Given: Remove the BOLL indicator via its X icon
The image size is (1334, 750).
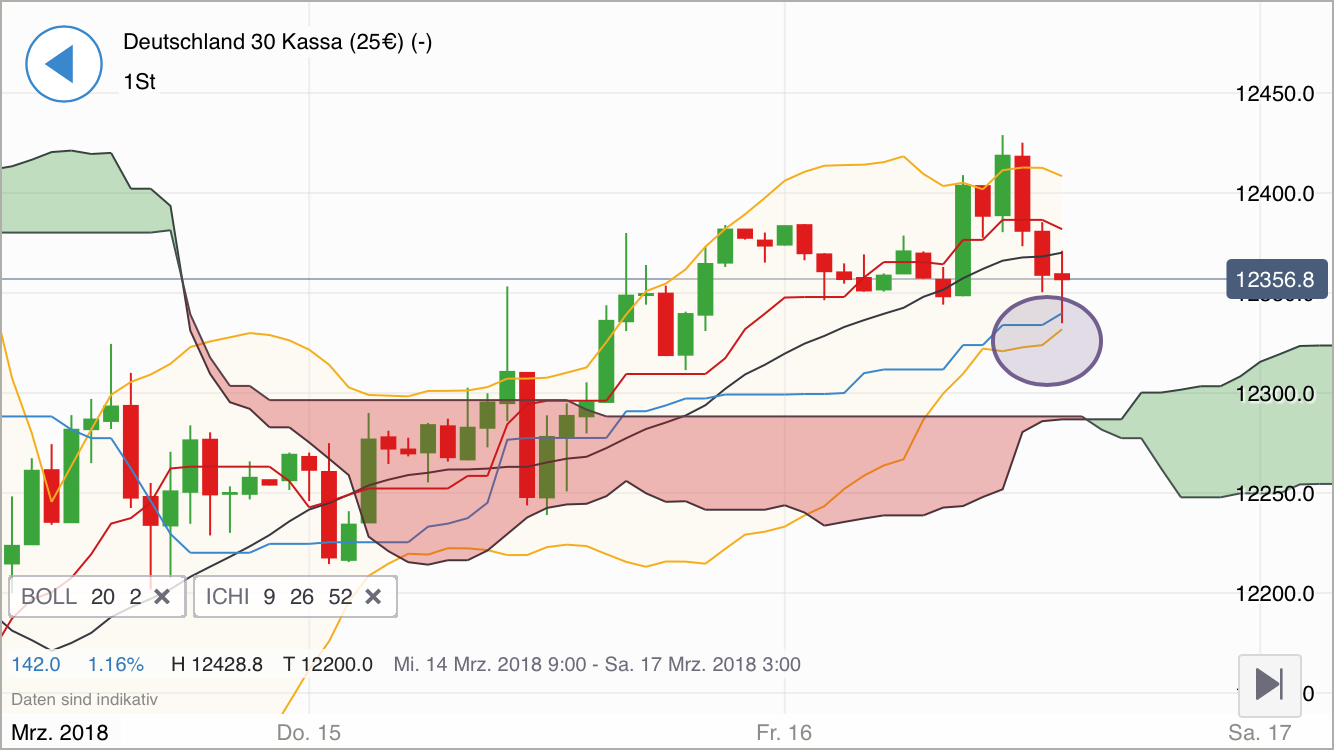Looking at the screenshot, I should tap(161, 596).
